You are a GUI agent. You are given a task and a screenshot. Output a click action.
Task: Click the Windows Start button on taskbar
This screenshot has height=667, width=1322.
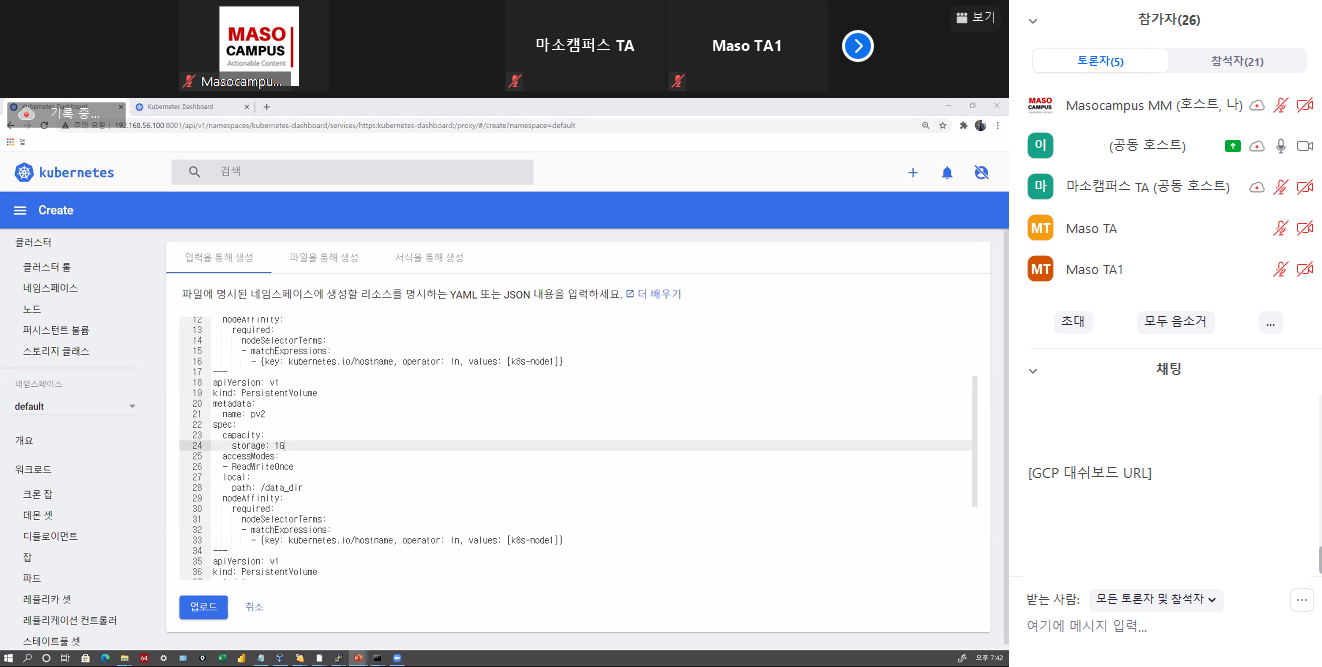coord(8,659)
